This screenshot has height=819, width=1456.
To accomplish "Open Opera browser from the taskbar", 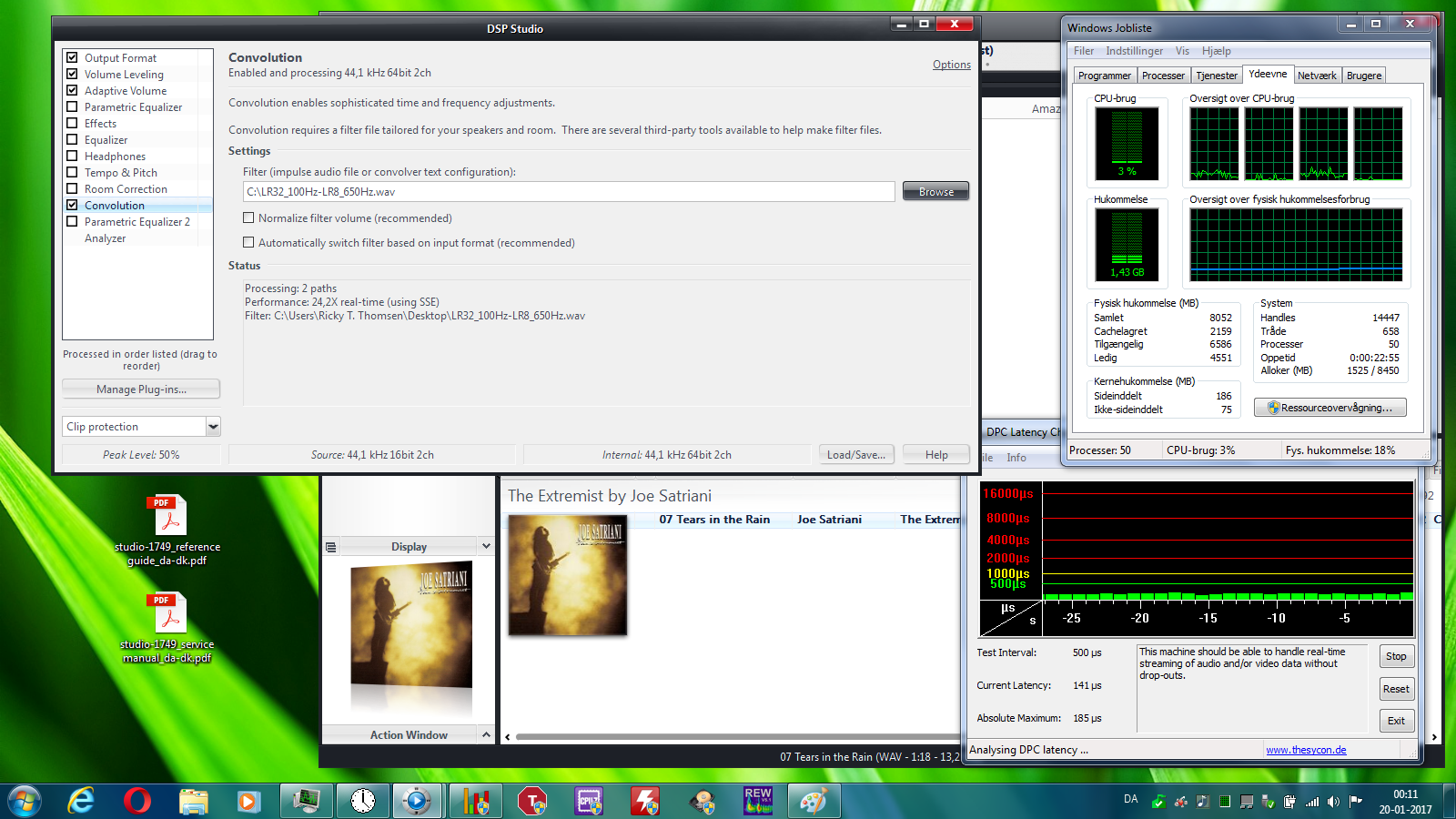I will 137,801.
